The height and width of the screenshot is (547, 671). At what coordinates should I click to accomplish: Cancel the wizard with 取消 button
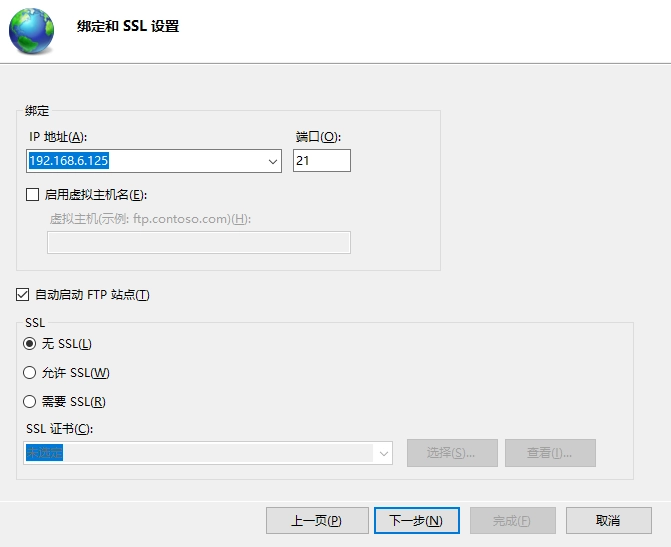(608, 521)
